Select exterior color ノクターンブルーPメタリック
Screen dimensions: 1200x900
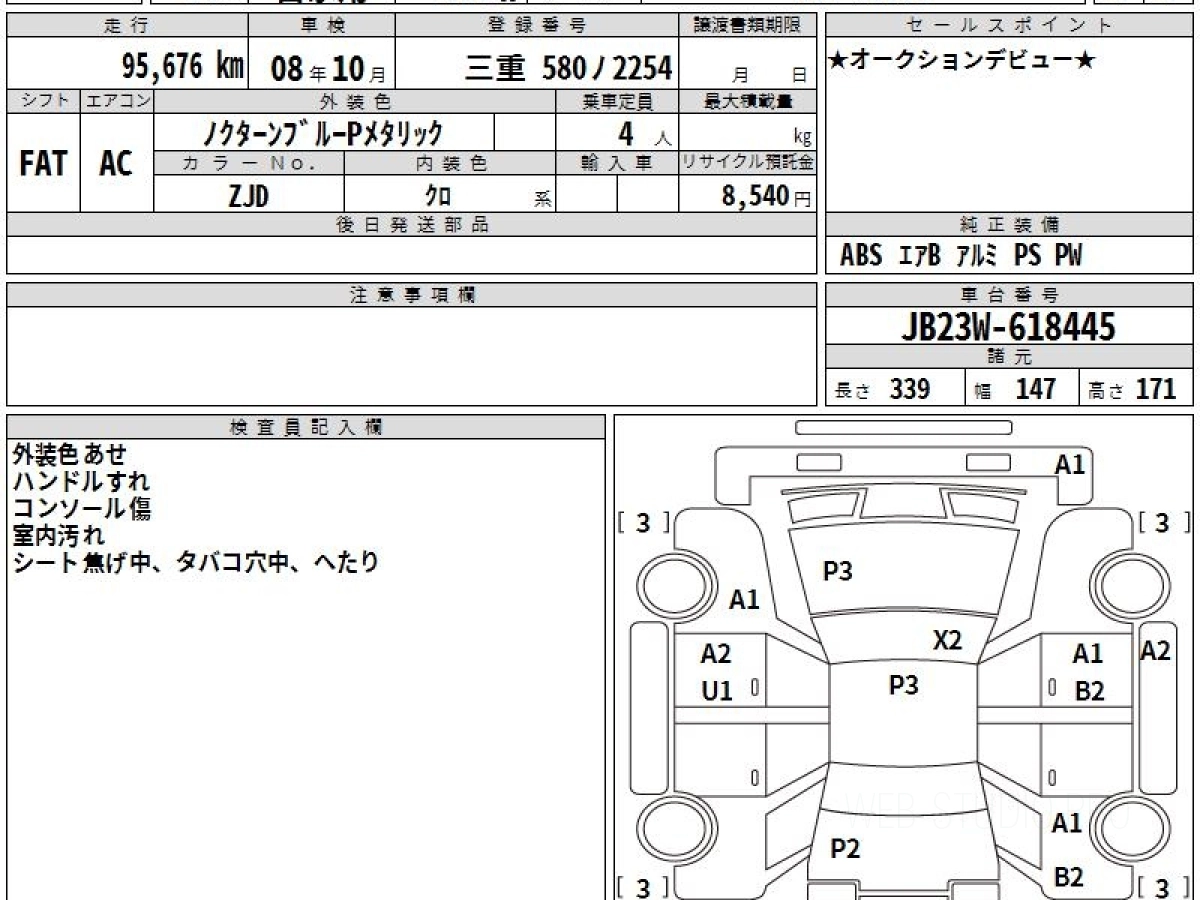(324, 132)
